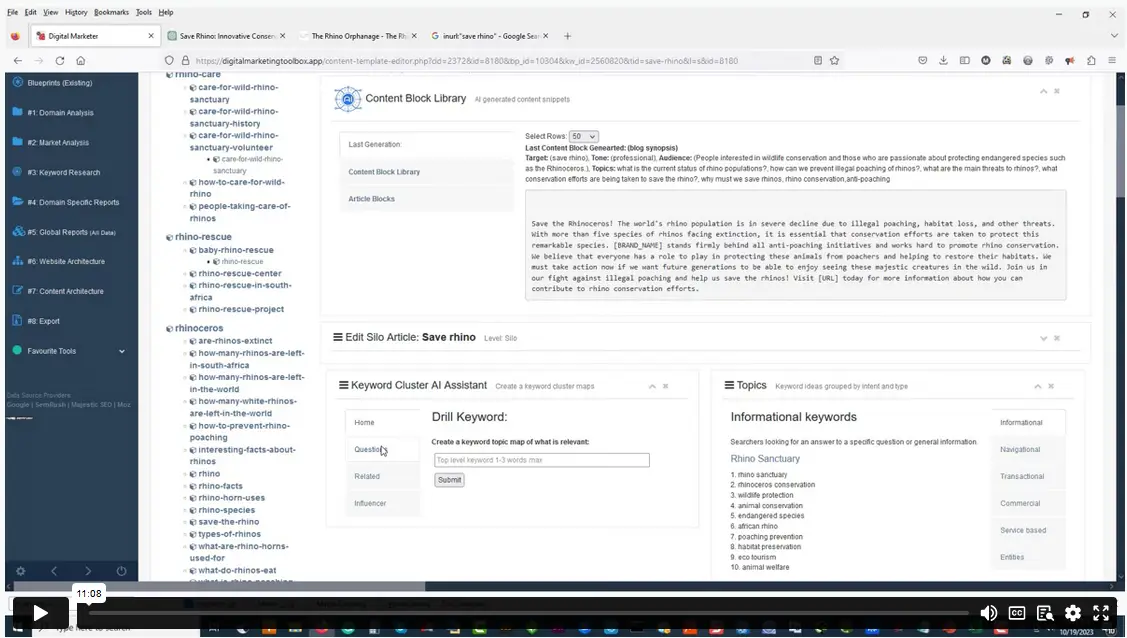Image resolution: width=1127 pixels, height=638 pixels.
Task: Click the sidebar power icon
Action: click(x=121, y=571)
